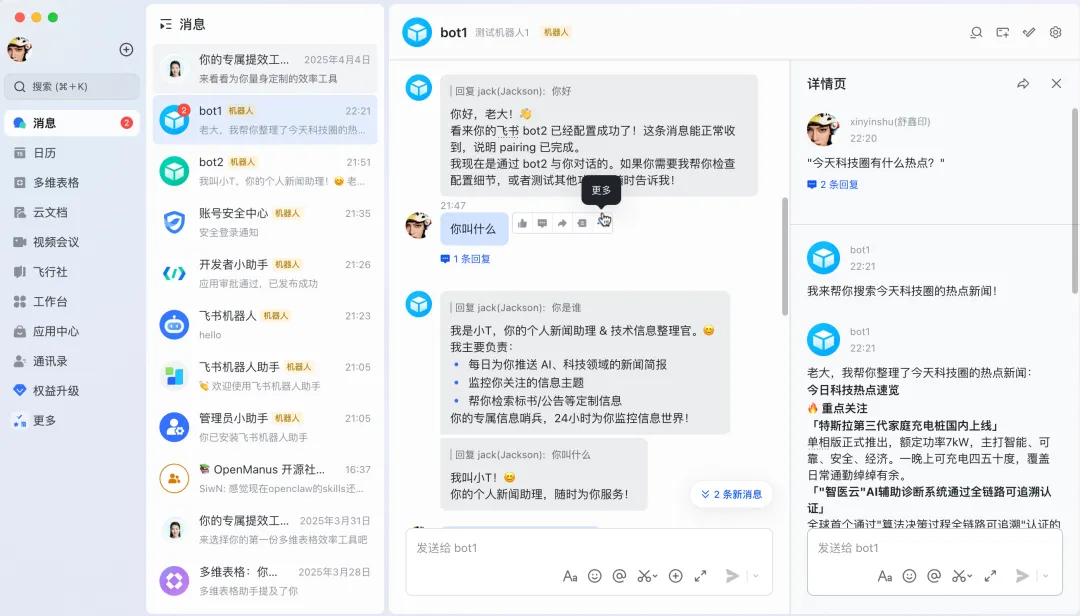Open 日历 in the left sidebar
This screenshot has height=616, width=1080.
72,153
